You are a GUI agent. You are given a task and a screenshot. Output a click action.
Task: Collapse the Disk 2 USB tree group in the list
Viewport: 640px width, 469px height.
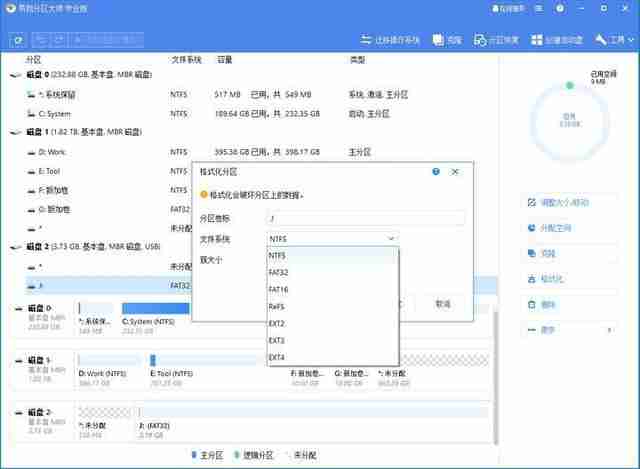(16, 247)
